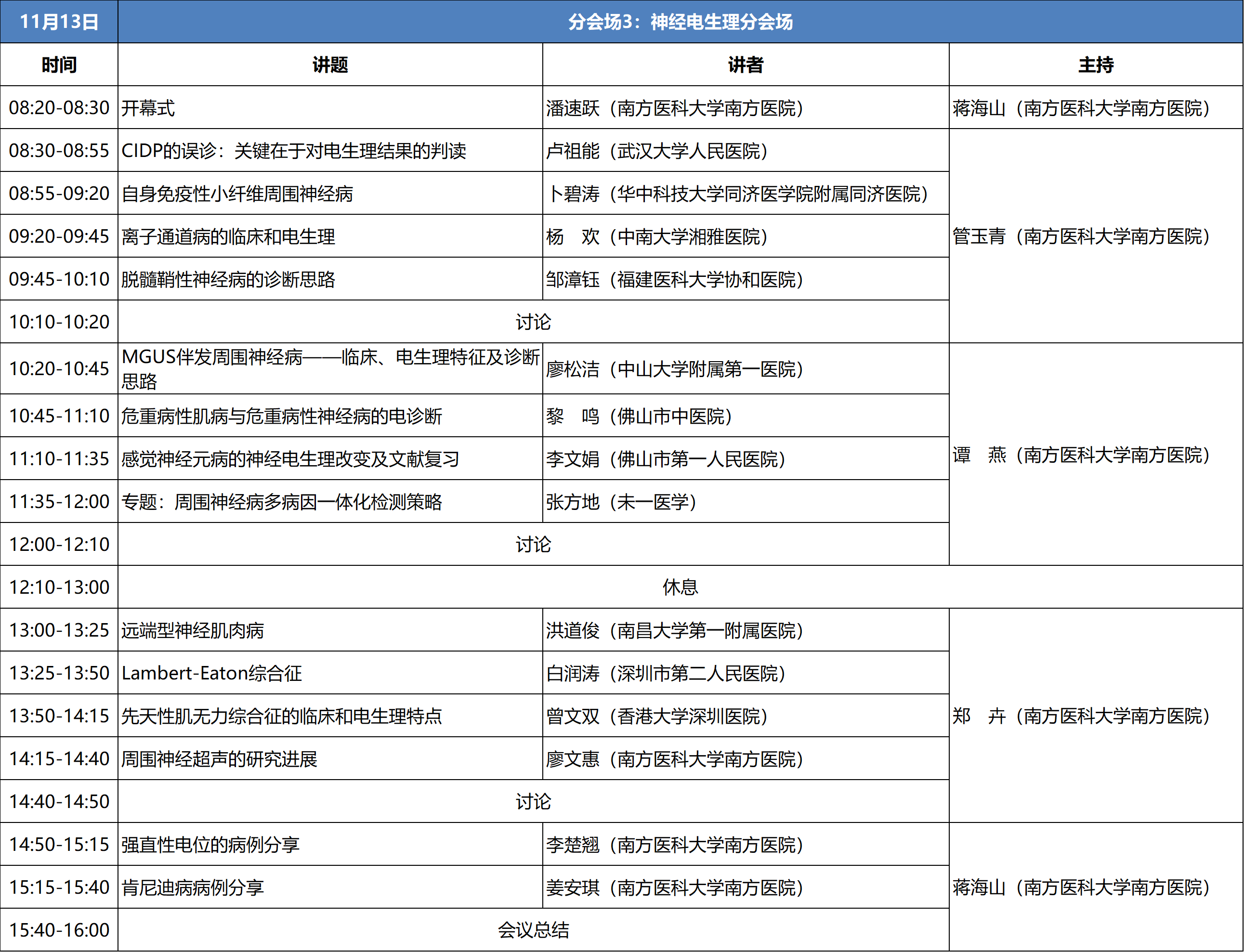
Task: Select speaker 张方地（未一医学）
Action: coord(746,501)
